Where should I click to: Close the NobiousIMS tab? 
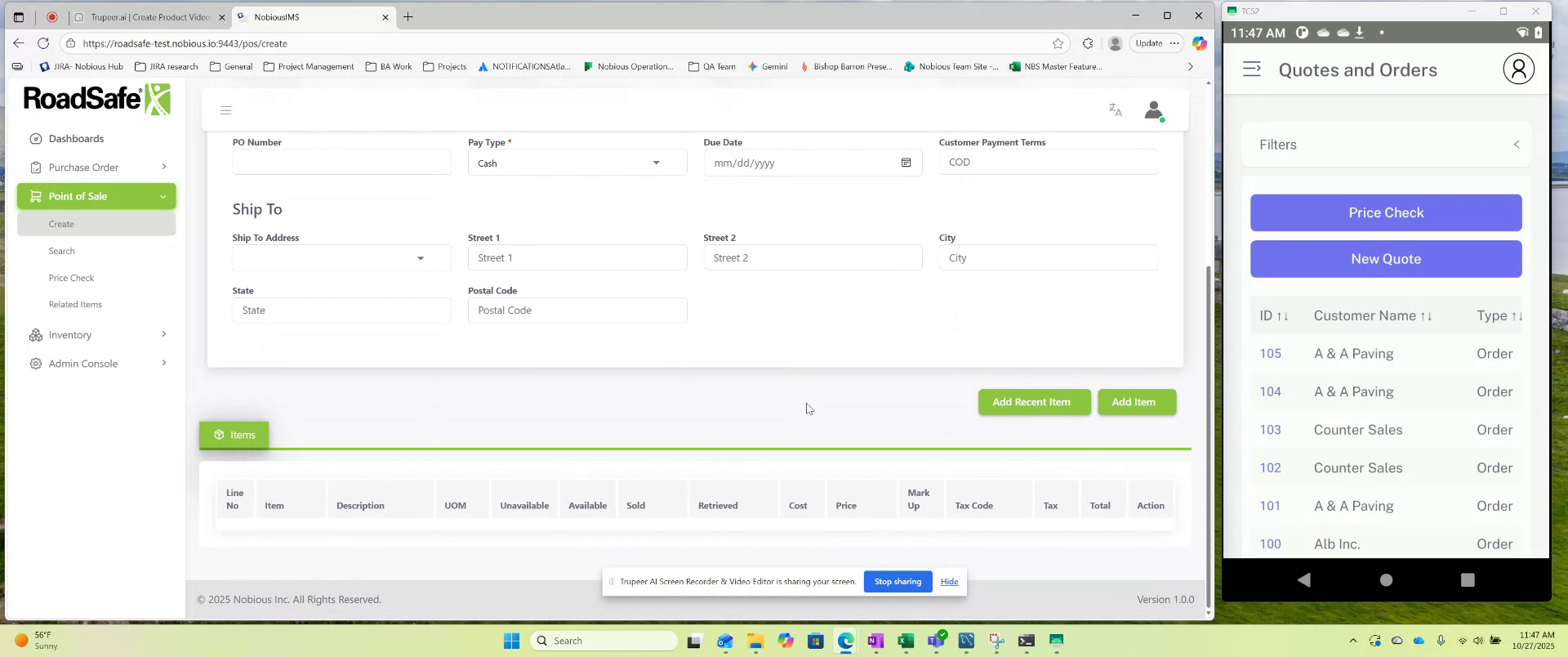(x=385, y=17)
